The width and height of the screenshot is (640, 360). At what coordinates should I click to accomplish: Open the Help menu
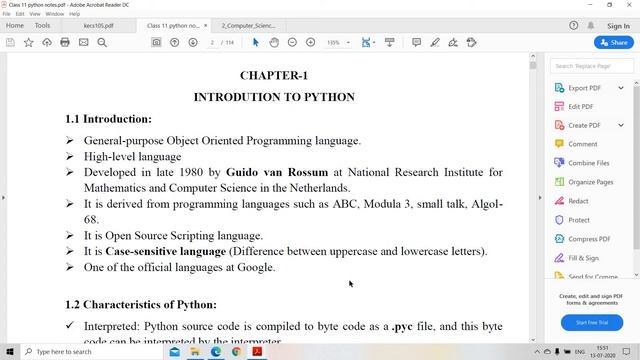74,14
